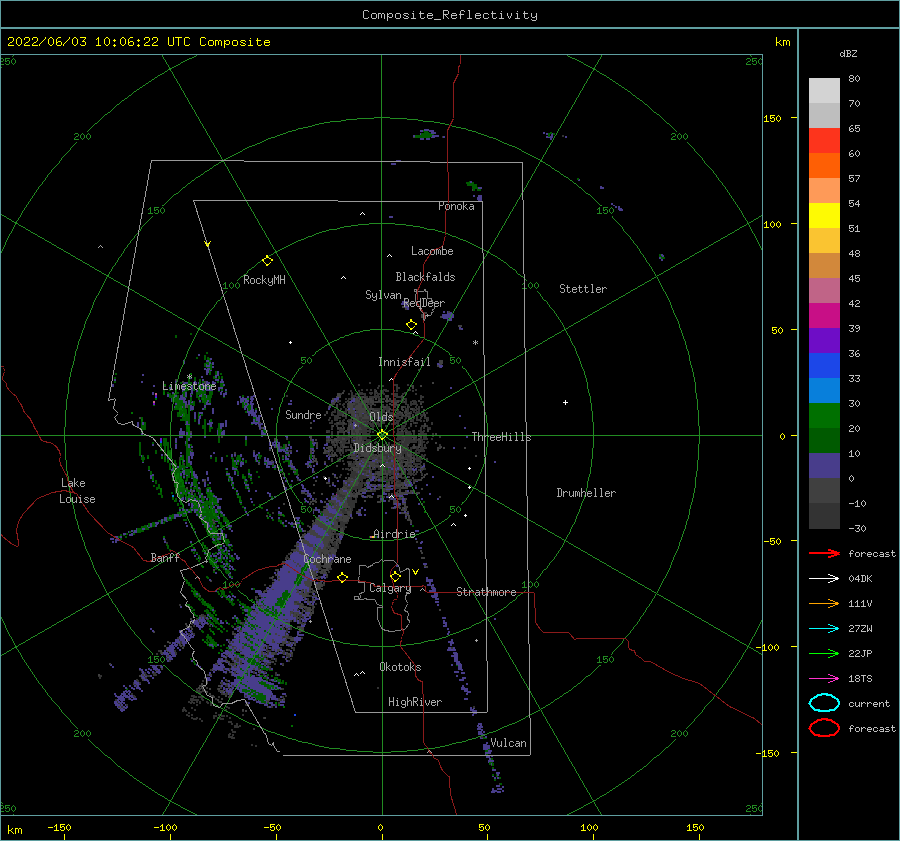Click the Olds town label
The image size is (900, 841).
pos(381,417)
